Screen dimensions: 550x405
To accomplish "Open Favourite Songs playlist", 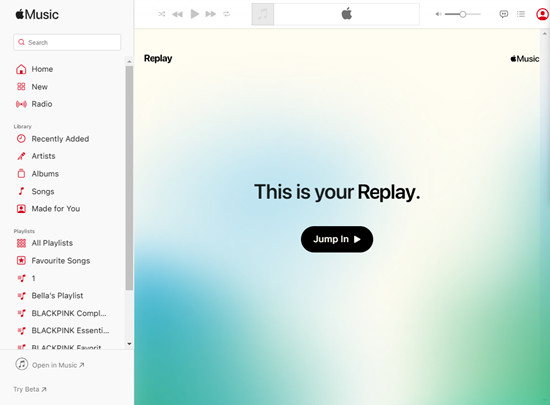I will coord(60,261).
